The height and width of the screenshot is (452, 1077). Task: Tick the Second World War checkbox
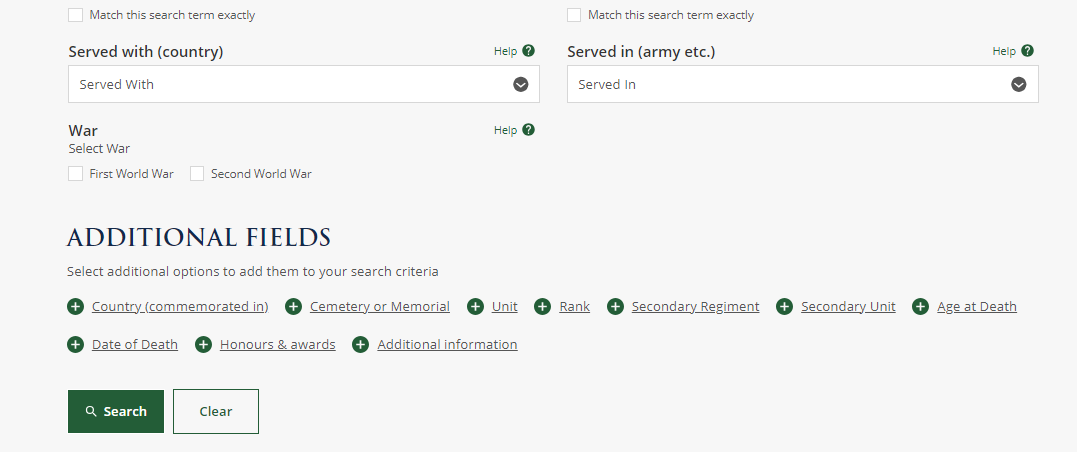pos(197,174)
